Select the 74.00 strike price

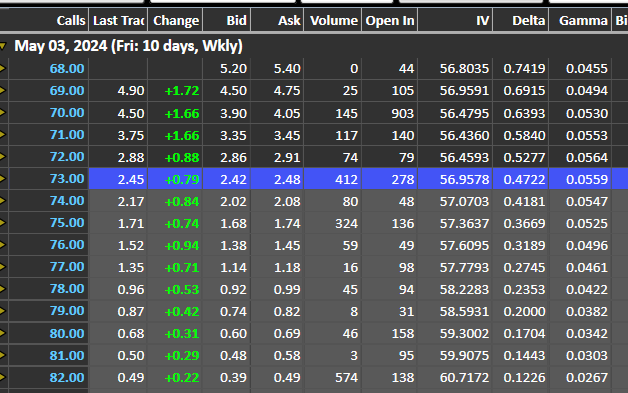pyautogui.click(x=67, y=201)
